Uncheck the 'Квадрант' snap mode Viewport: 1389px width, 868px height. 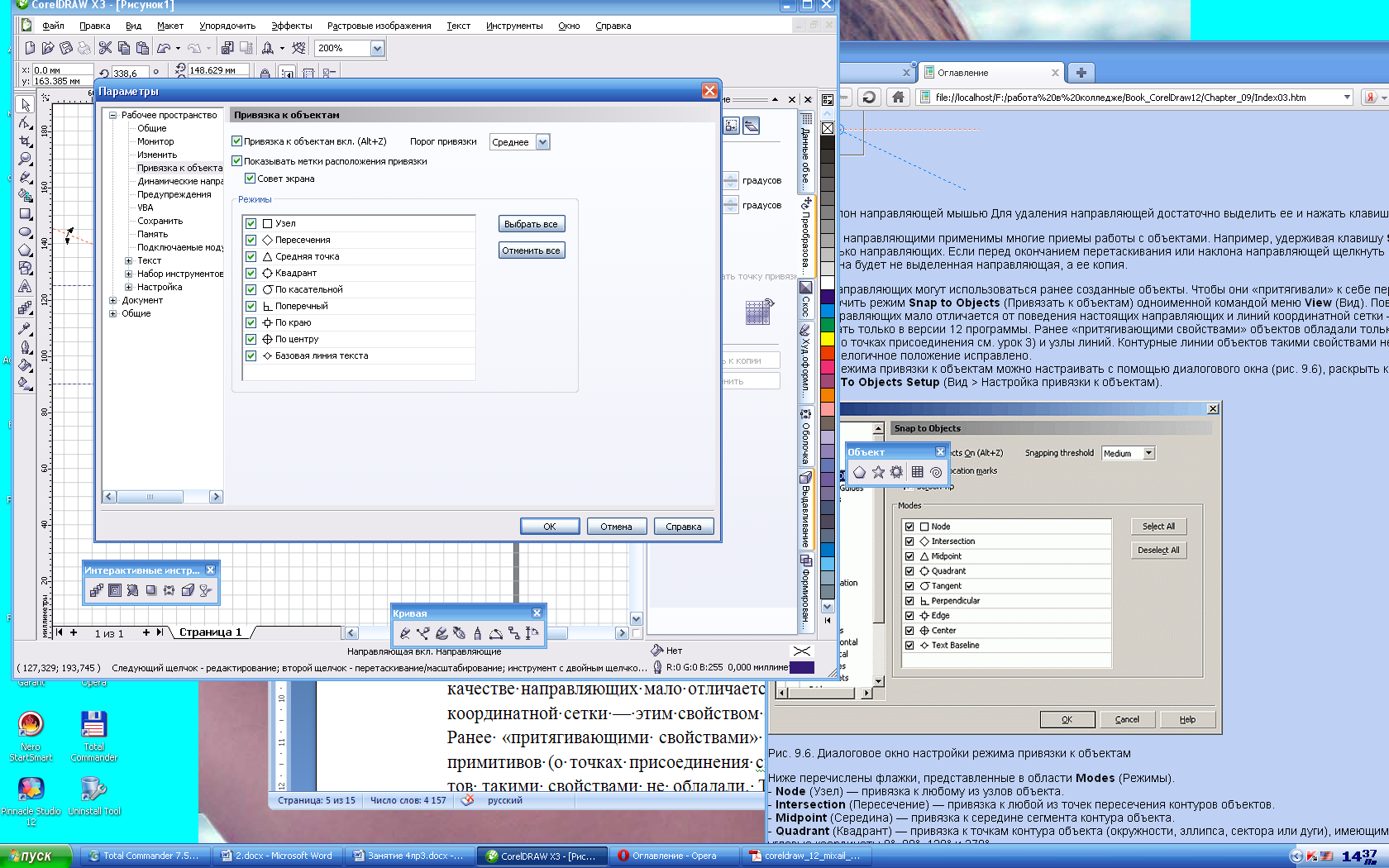[251, 273]
